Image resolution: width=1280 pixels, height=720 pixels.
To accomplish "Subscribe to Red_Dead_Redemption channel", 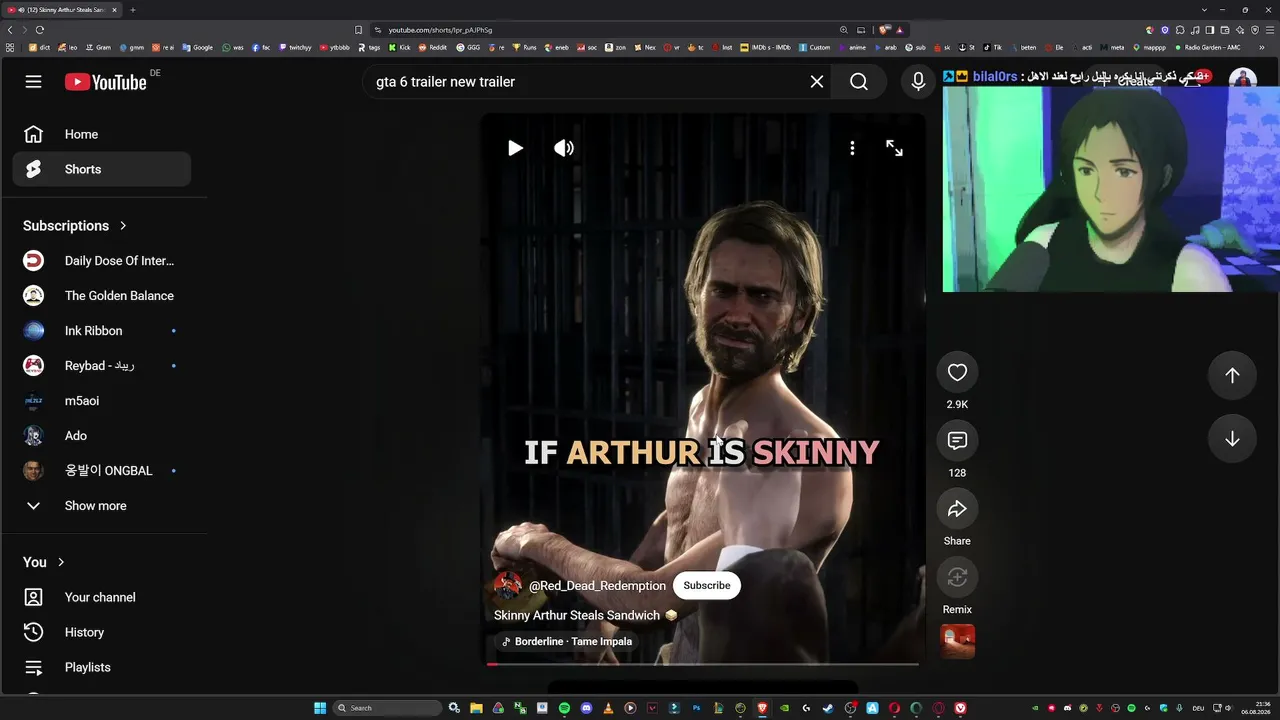I will tap(707, 586).
